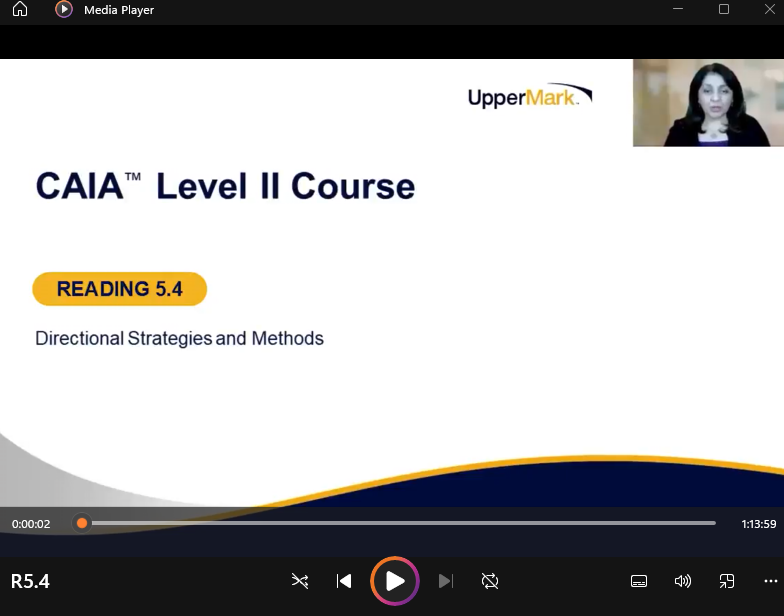Viewport: 784px width, 616px height.
Task: Click Directional Strategies and Methods subtitle
Action: click(x=180, y=338)
